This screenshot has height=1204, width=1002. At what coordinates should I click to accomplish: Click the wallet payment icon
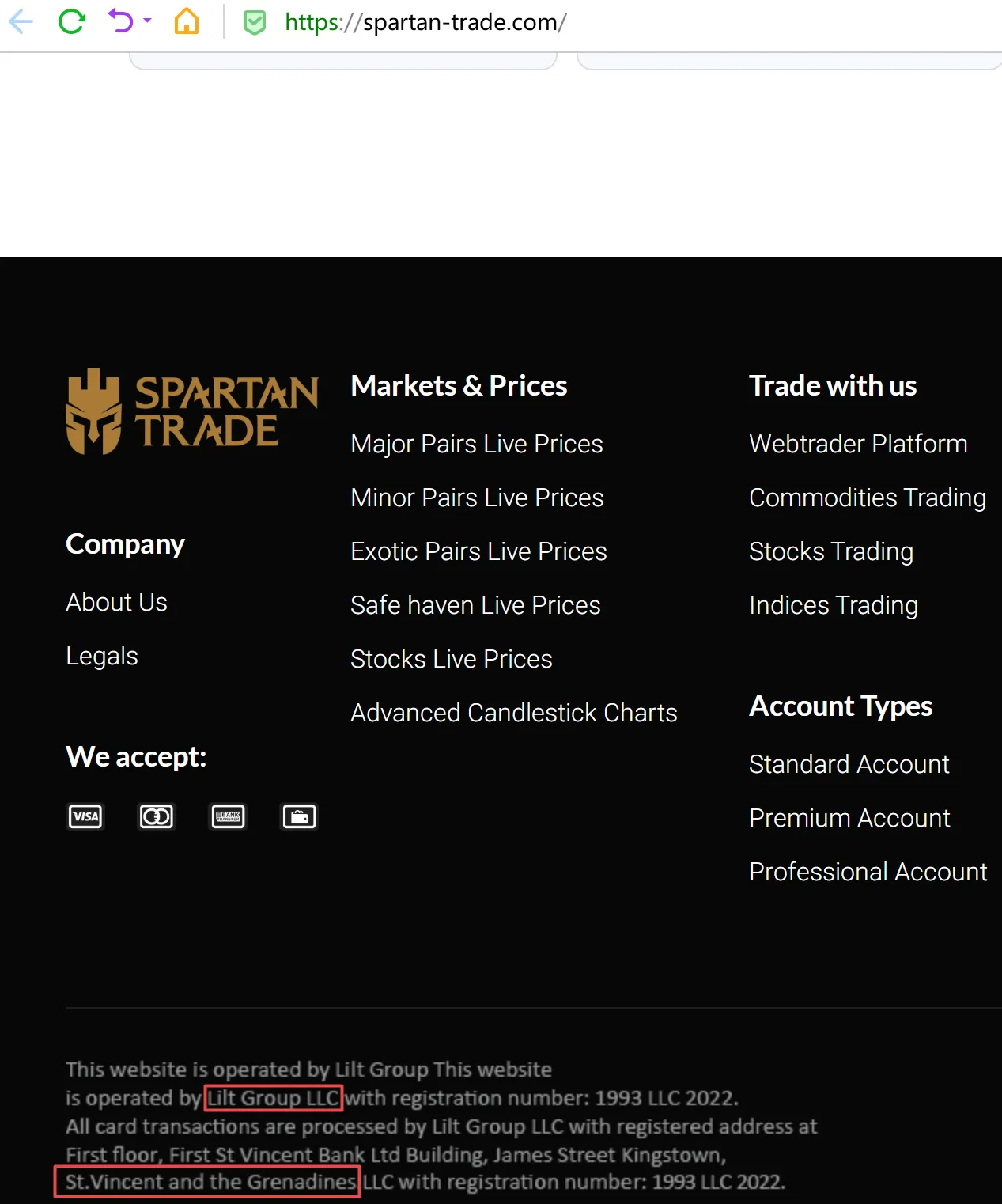[299, 816]
